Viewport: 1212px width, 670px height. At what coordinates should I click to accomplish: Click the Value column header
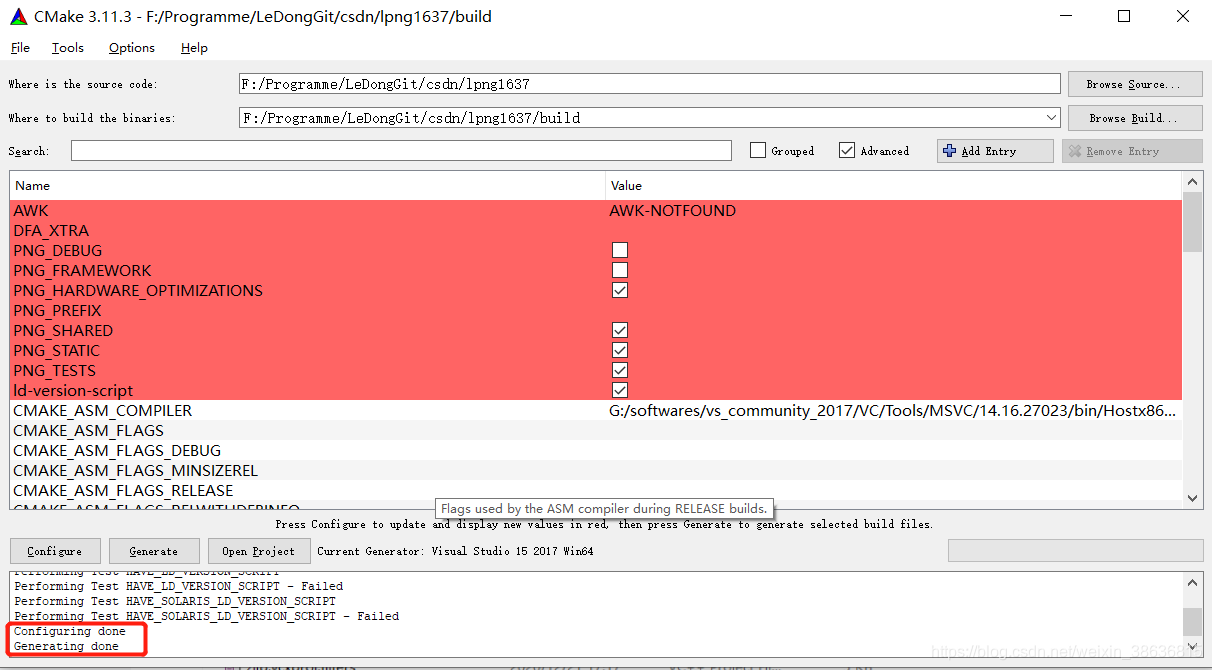(x=894, y=185)
